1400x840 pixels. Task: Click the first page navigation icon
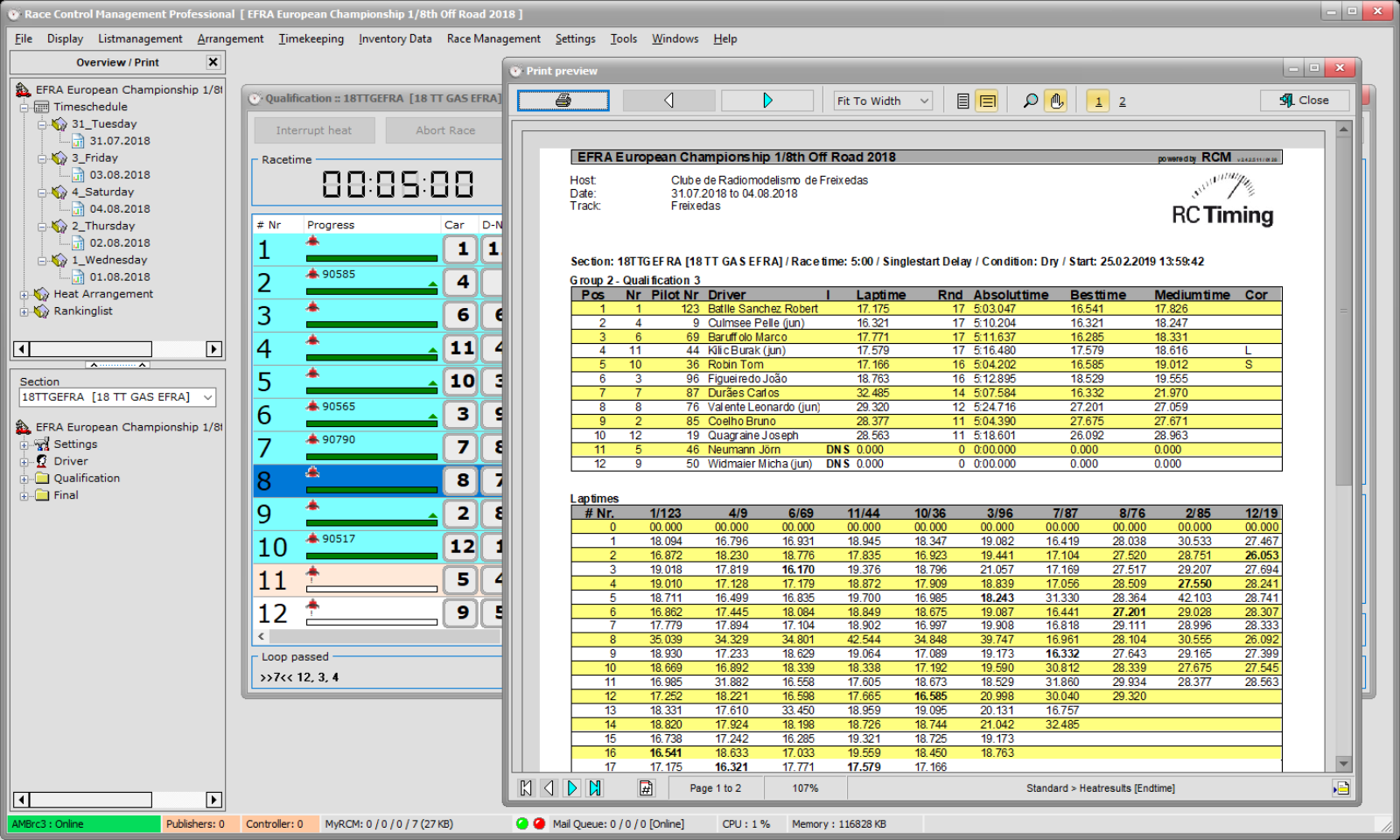(525, 788)
